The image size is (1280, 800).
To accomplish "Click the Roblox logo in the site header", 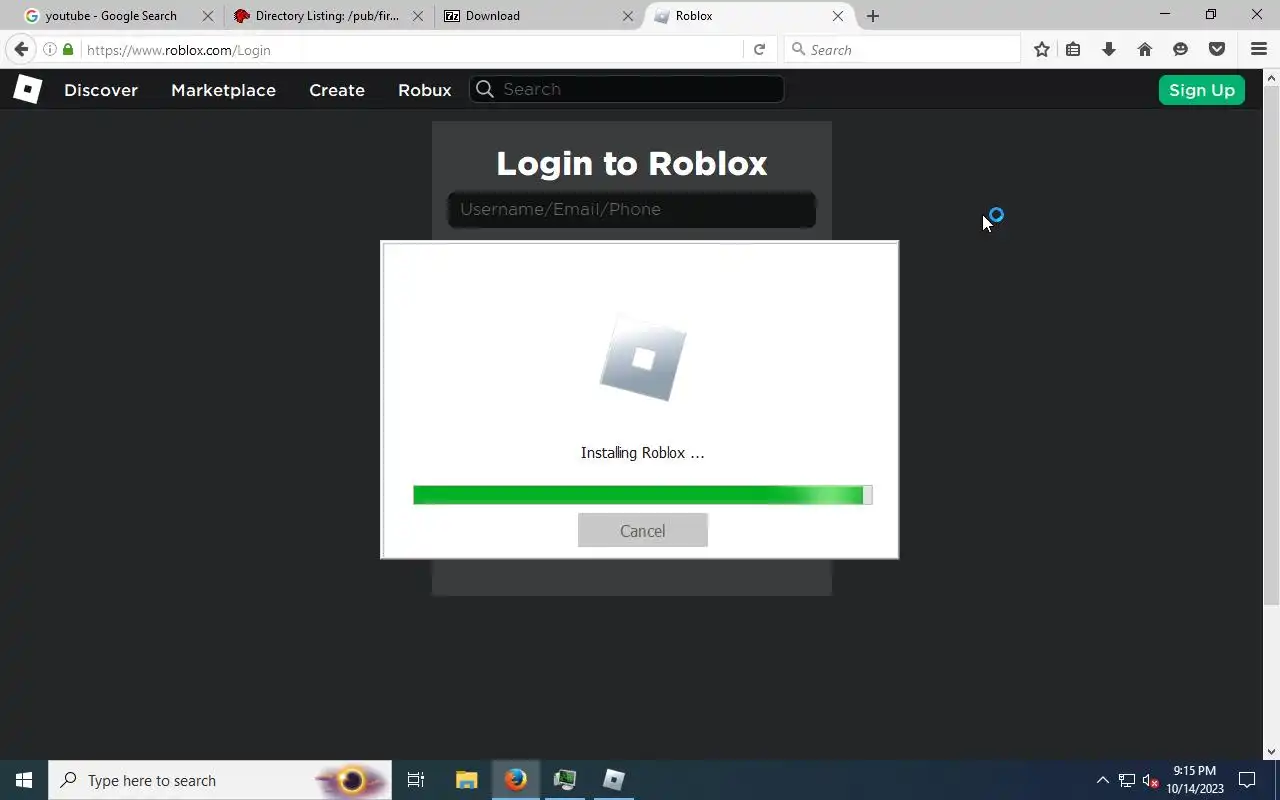I will 27,89.
